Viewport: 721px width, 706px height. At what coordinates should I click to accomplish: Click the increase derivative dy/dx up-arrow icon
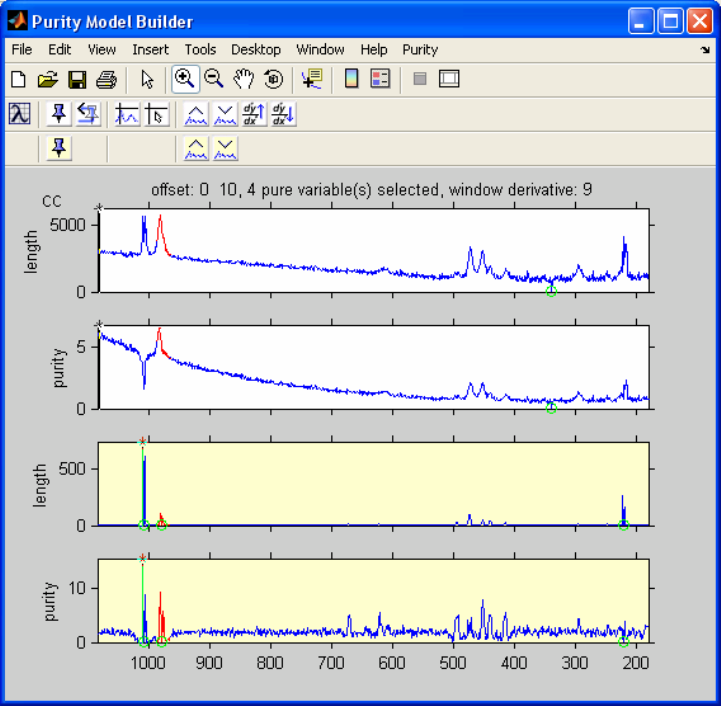tap(255, 114)
